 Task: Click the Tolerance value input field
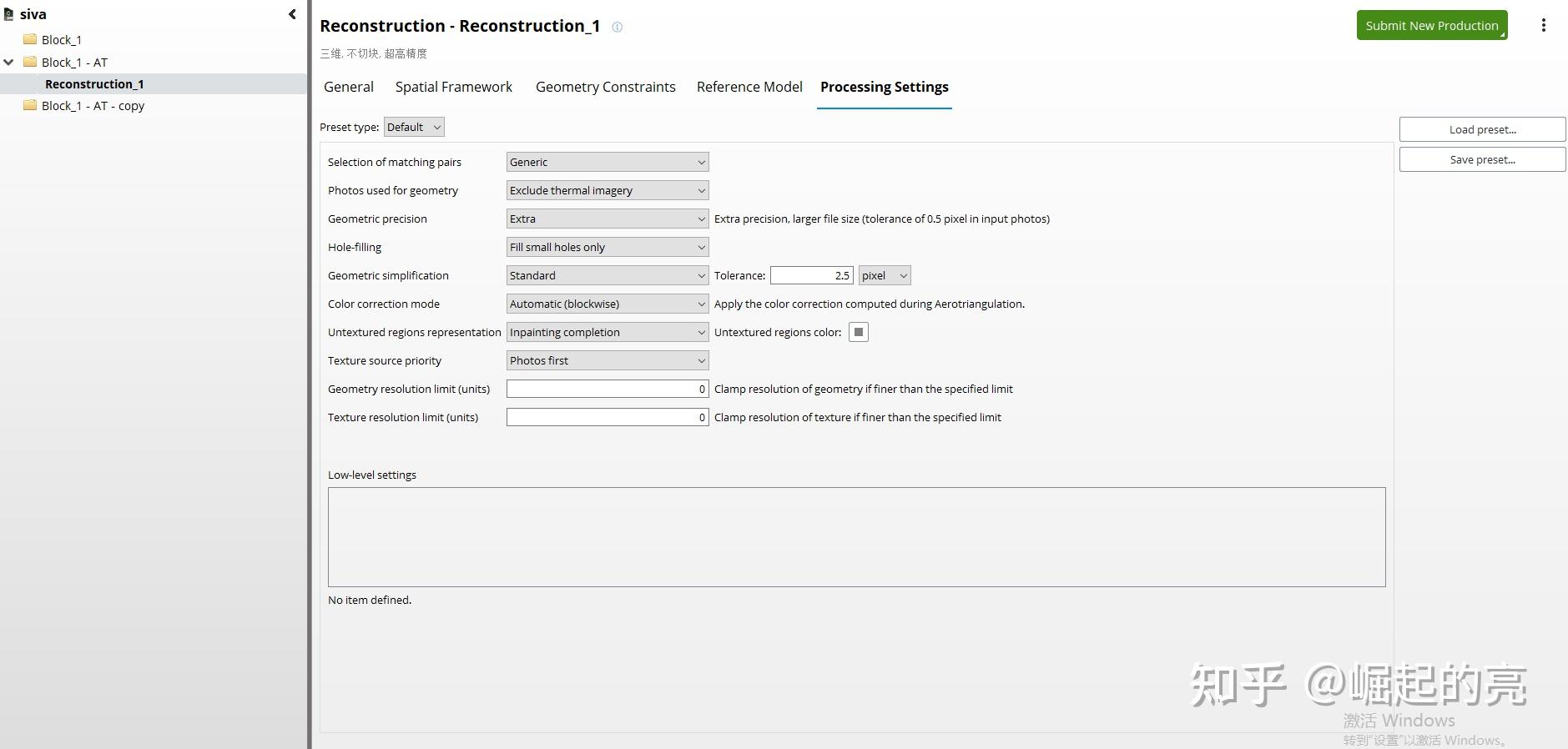click(x=811, y=275)
